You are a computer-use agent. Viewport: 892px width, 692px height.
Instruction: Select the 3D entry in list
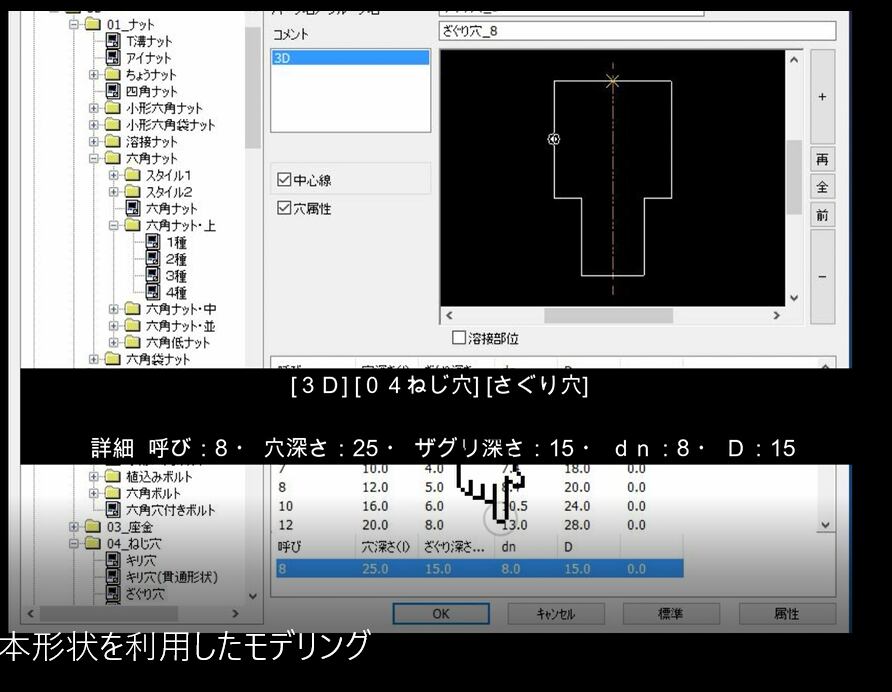[x=350, y=58]
